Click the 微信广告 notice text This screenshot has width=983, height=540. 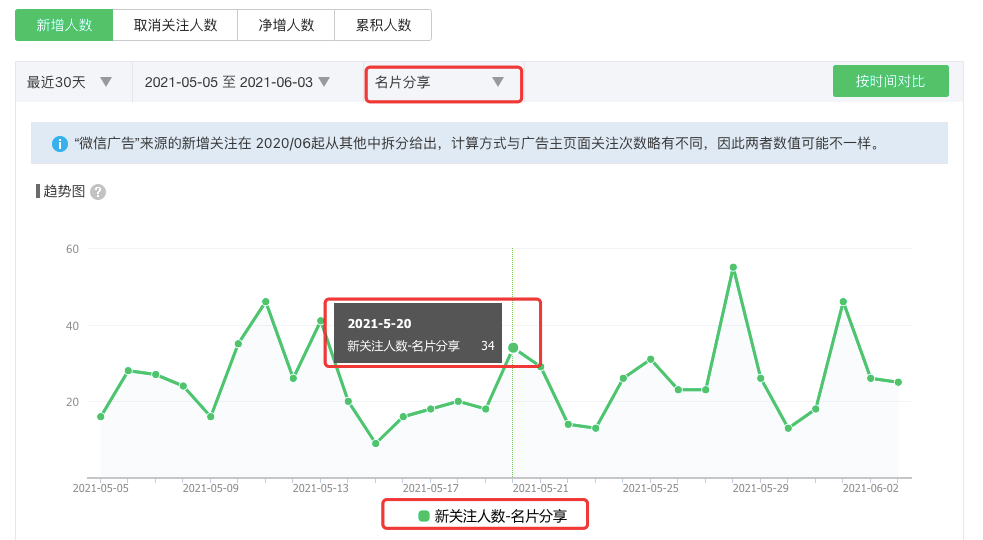(478, 144)
